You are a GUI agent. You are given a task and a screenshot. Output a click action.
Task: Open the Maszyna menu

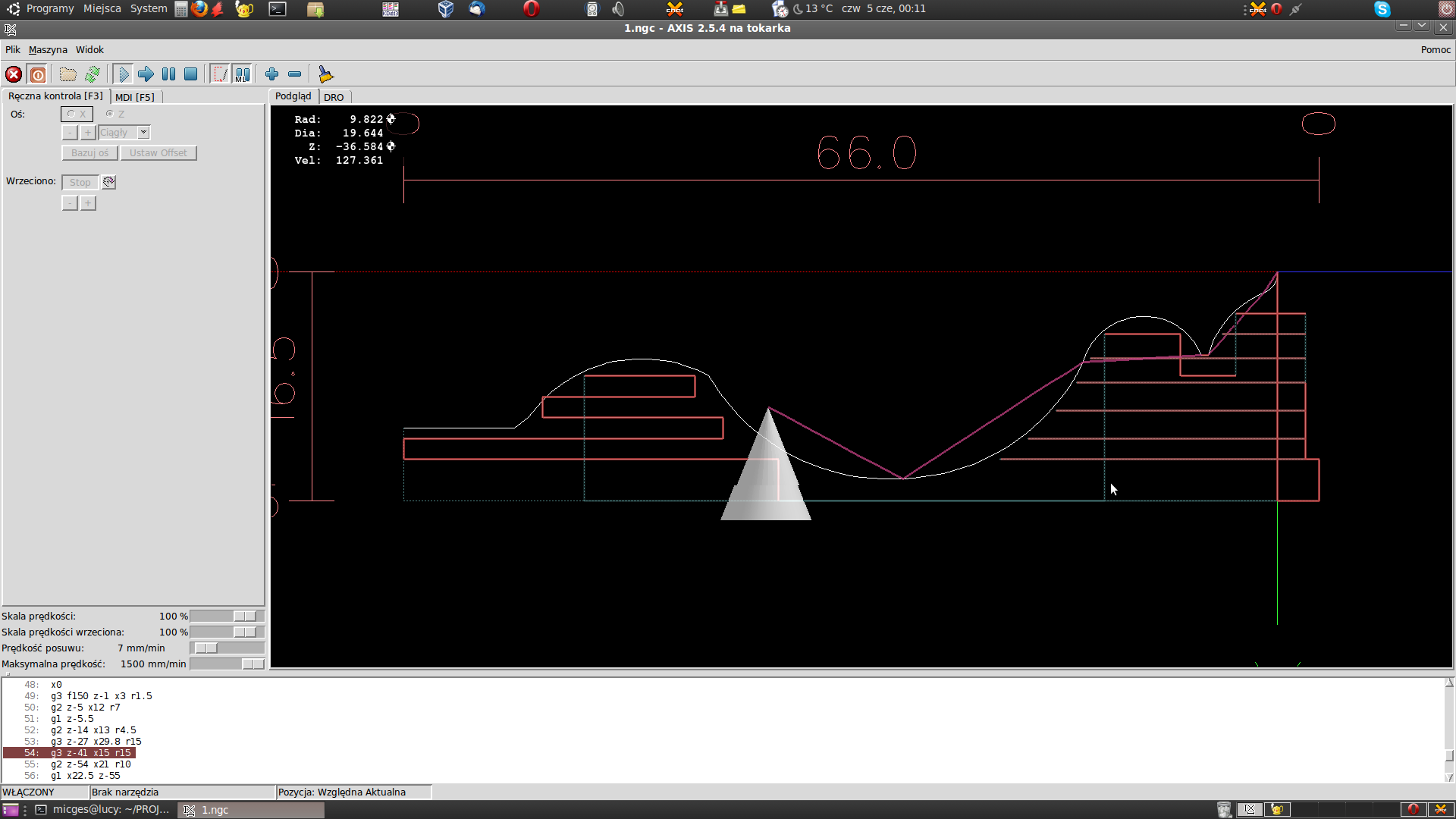48,50
